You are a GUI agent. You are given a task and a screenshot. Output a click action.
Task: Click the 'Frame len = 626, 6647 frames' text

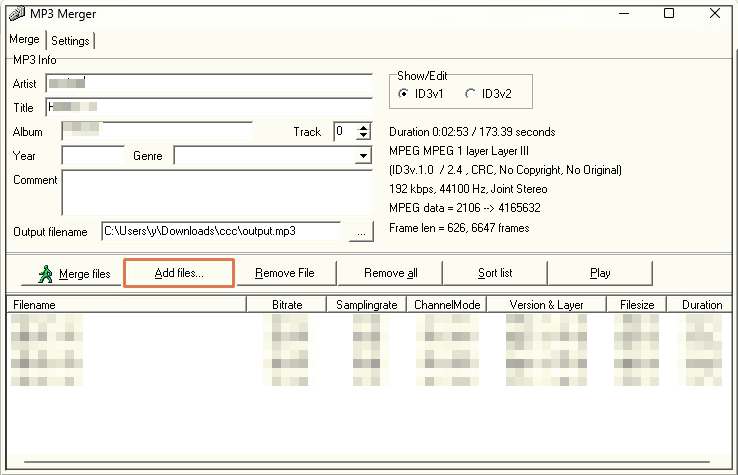(x=459, y=228)
